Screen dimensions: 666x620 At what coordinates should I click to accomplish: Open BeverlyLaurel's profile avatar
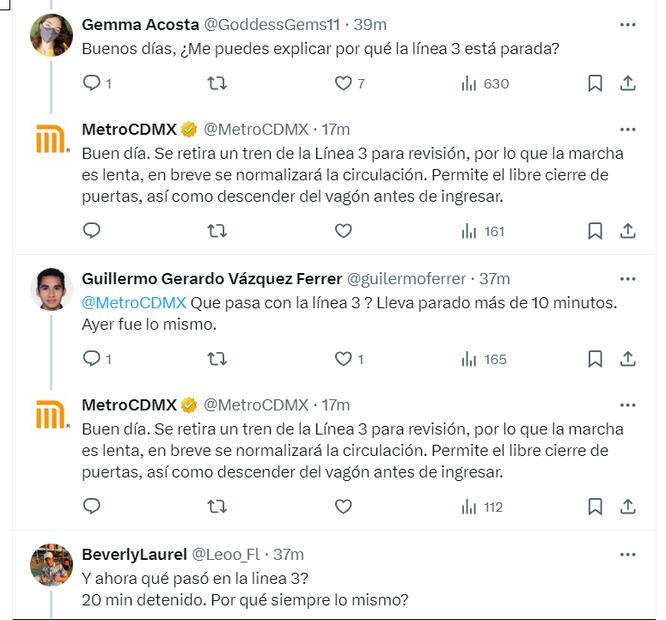(x=52, y=566)
